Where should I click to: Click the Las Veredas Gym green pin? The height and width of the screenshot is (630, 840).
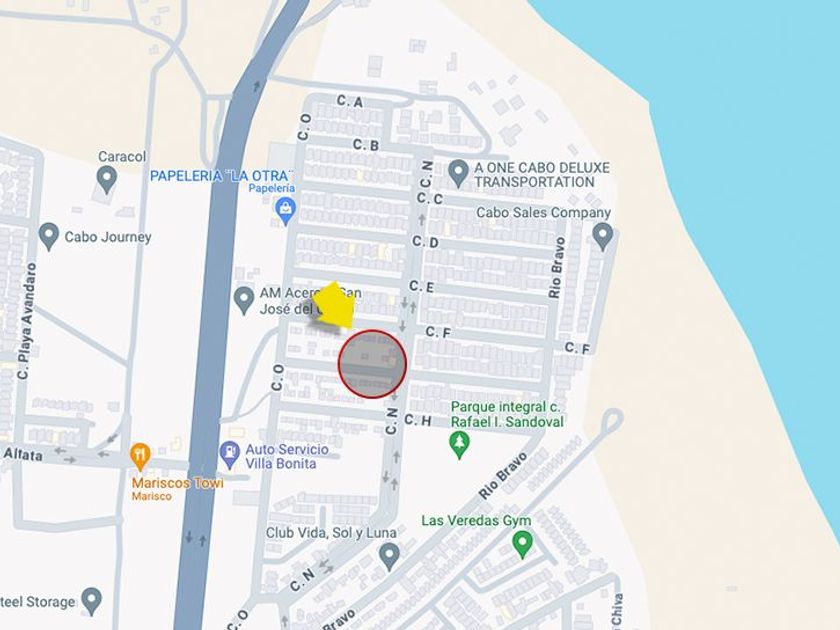pyautogui.click(x=522, y=544)
